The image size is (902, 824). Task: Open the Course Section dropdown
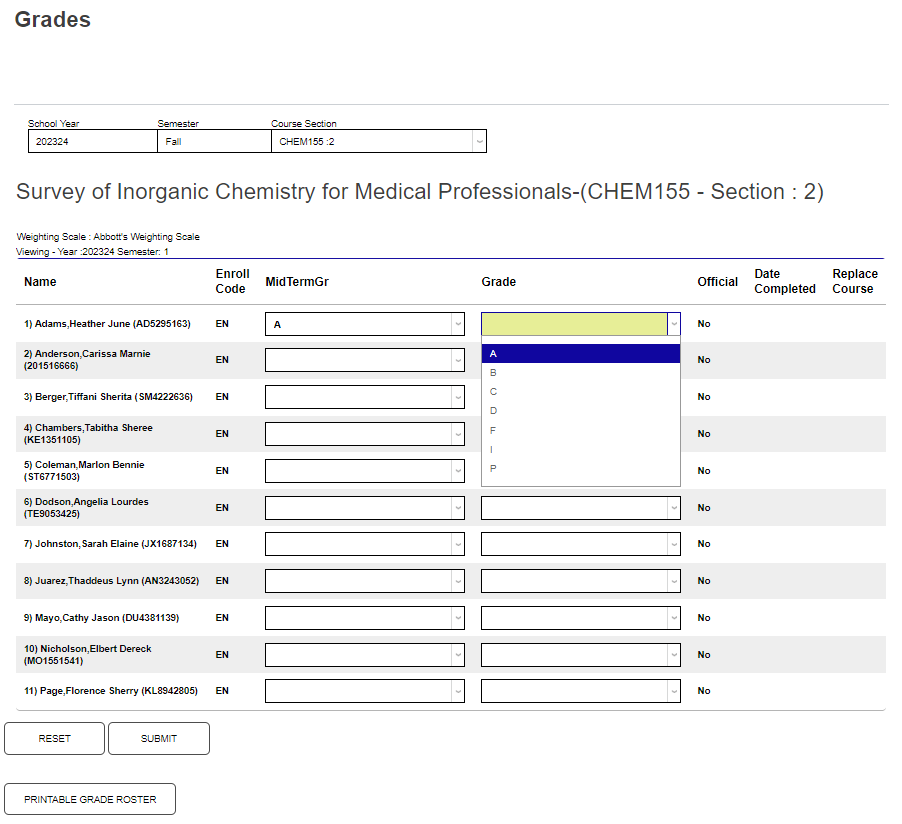point(477,140)
